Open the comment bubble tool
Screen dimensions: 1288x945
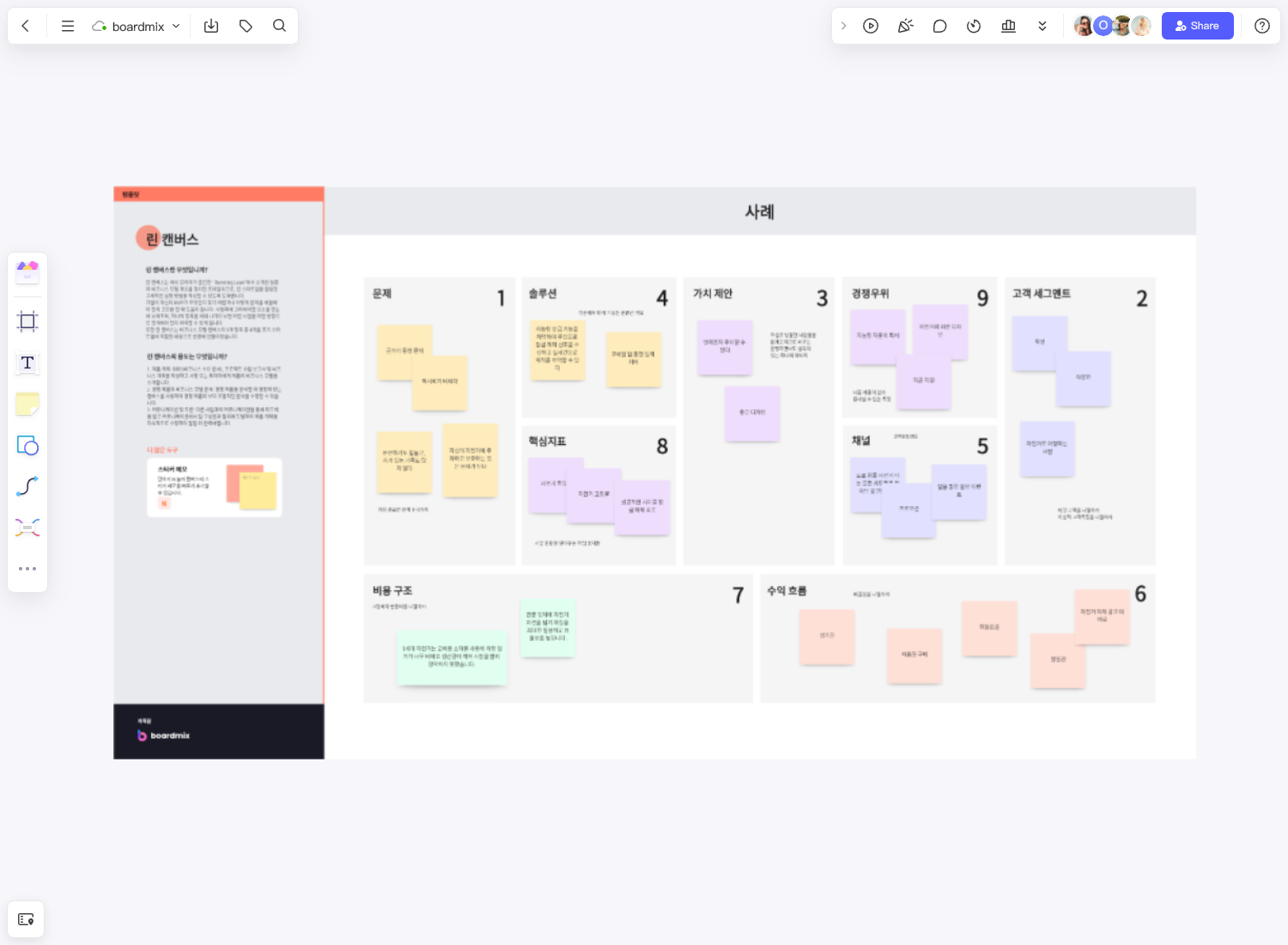(939, 26)
